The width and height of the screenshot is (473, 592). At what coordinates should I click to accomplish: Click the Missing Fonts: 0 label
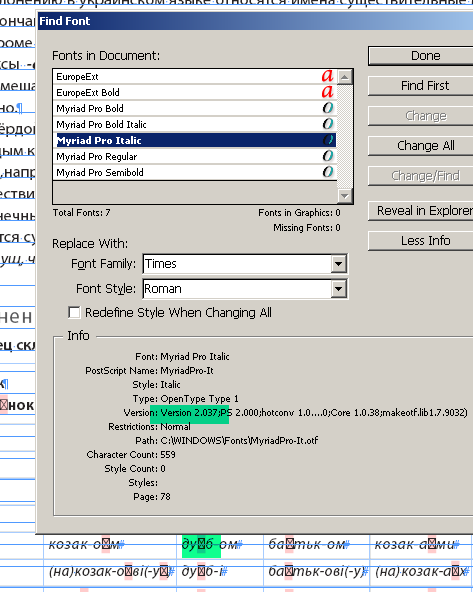(x=307, y=228)
